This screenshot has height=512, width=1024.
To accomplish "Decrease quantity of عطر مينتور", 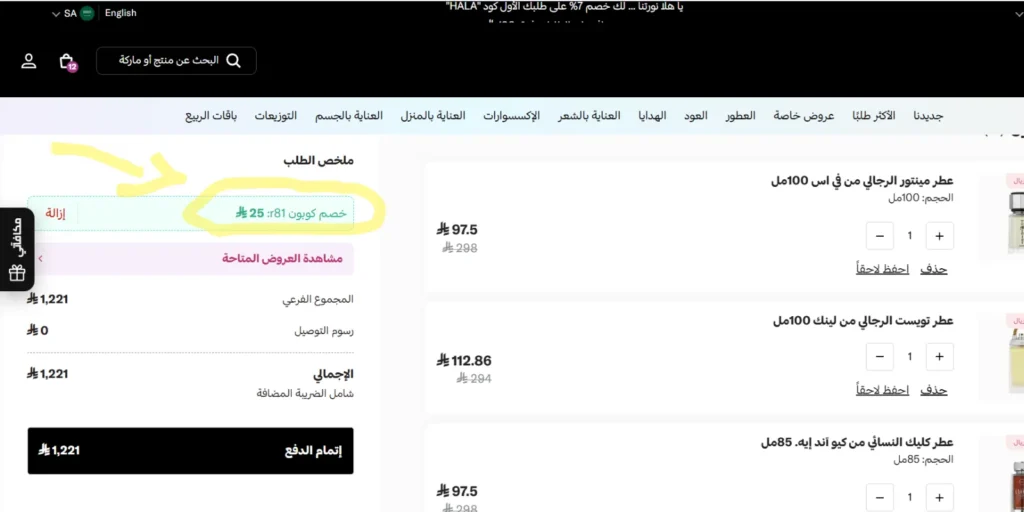I will click(880, 236).
